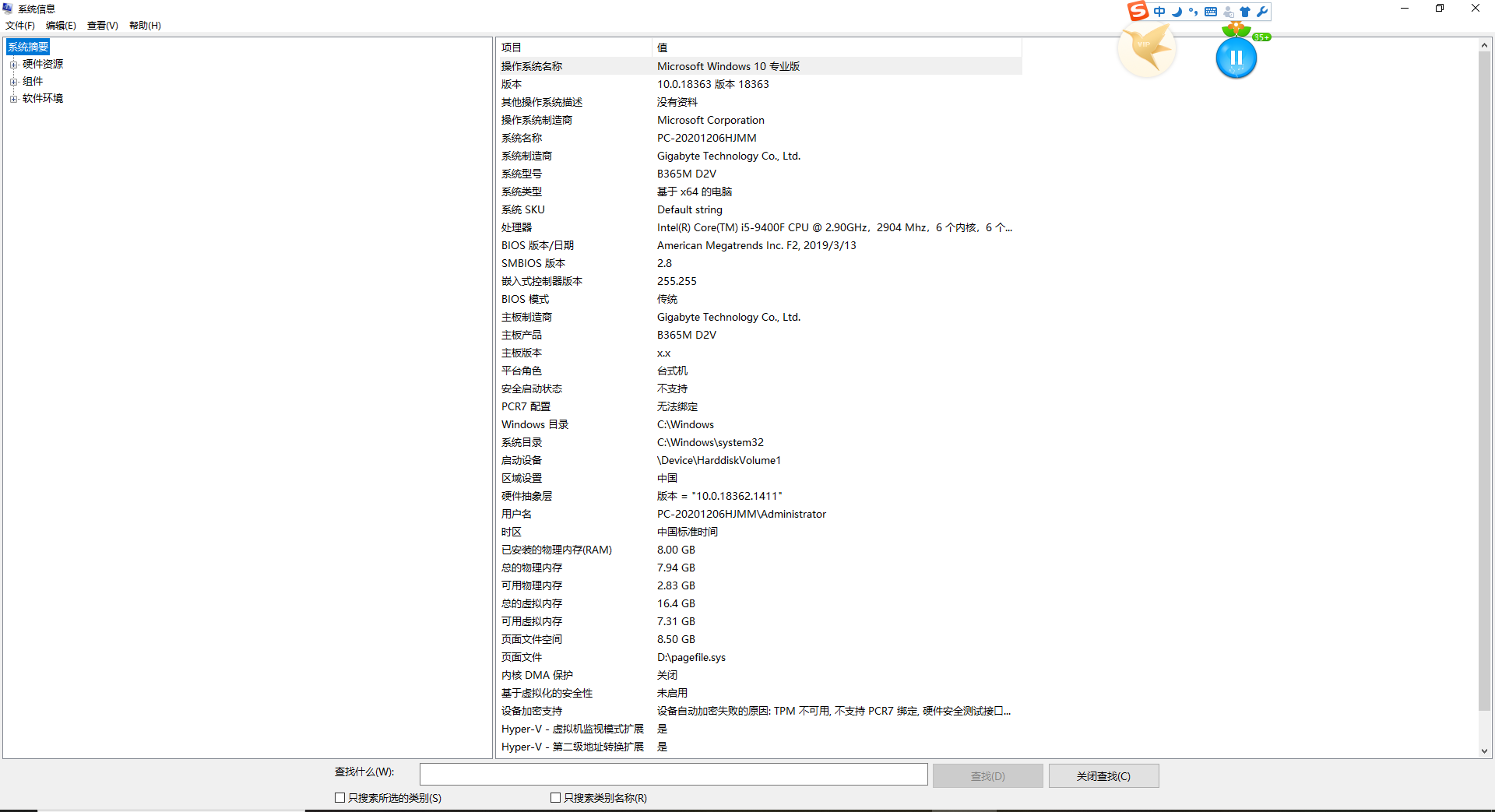Open the 文件(F) menu
Viewport: 1495px width, 812px height.
click(x=20, y=26)
